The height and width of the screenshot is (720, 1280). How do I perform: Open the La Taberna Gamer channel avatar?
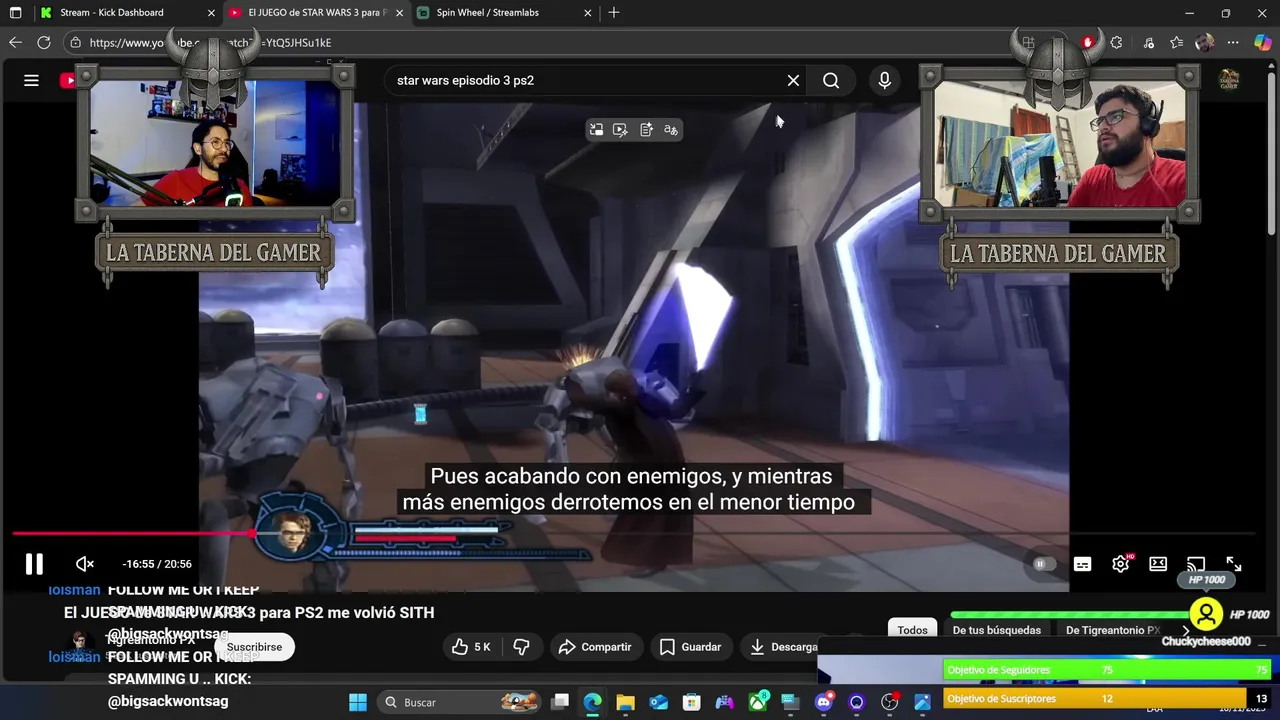coord(1229,80)
